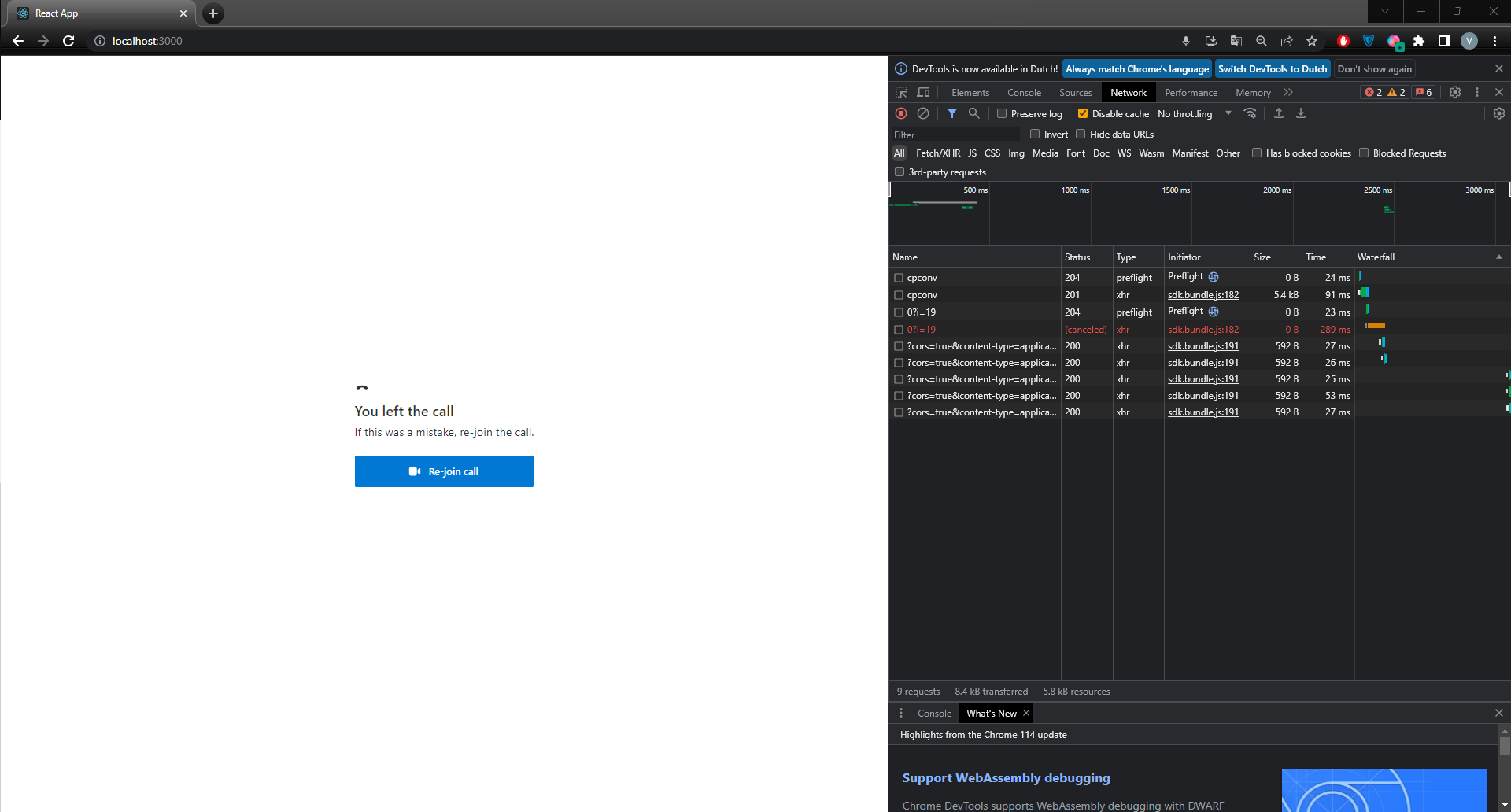Open the DevTools overflow menu

[x=1476, y=92]
